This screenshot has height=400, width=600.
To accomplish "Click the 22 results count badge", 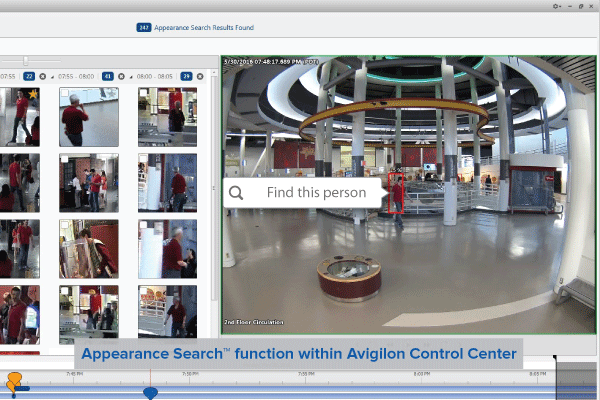I will coord(29,77).
